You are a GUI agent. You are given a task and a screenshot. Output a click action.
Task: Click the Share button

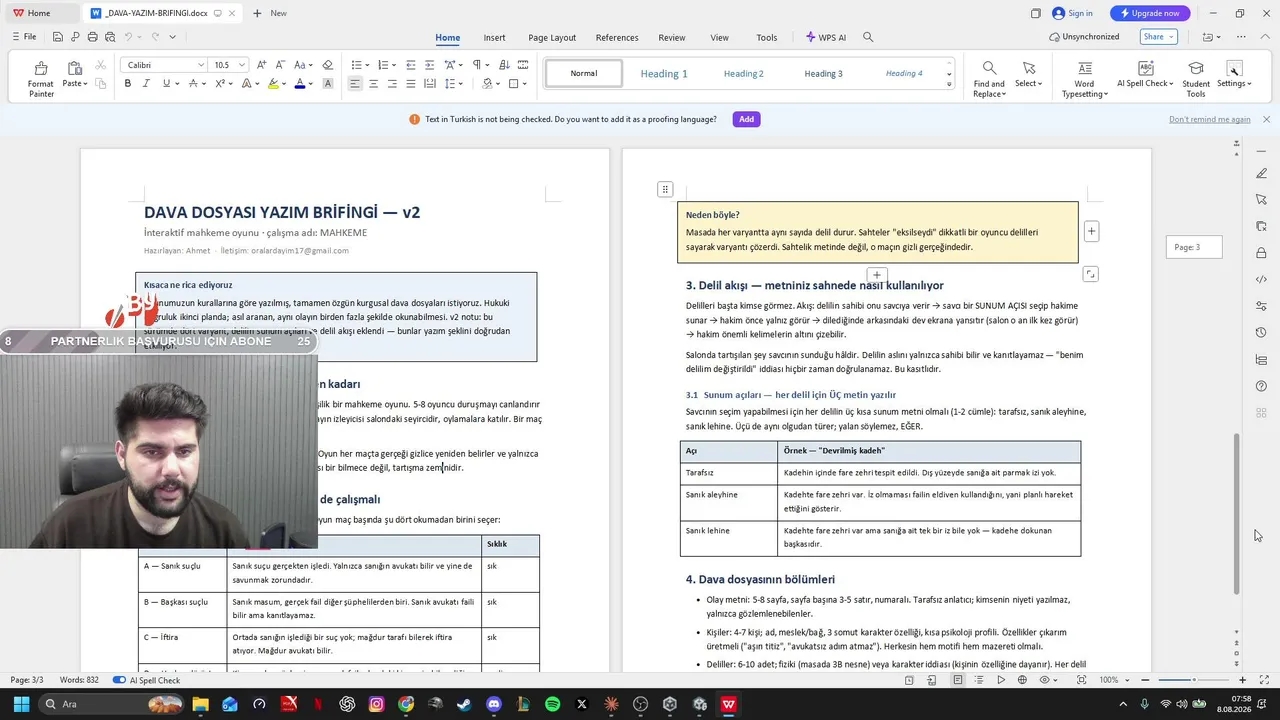coord(1158,37)
